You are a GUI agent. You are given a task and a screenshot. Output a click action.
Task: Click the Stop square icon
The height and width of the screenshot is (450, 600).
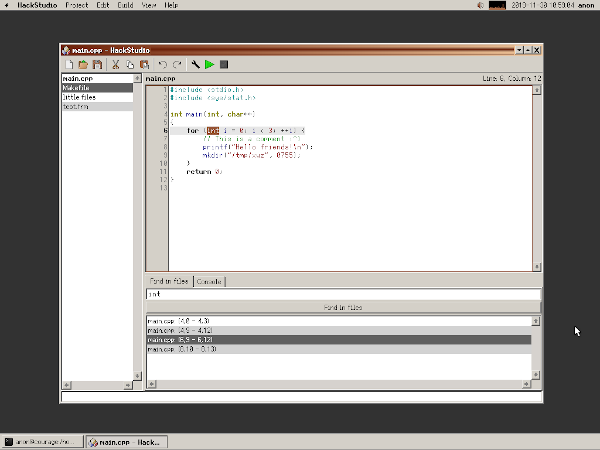(224, 65)
